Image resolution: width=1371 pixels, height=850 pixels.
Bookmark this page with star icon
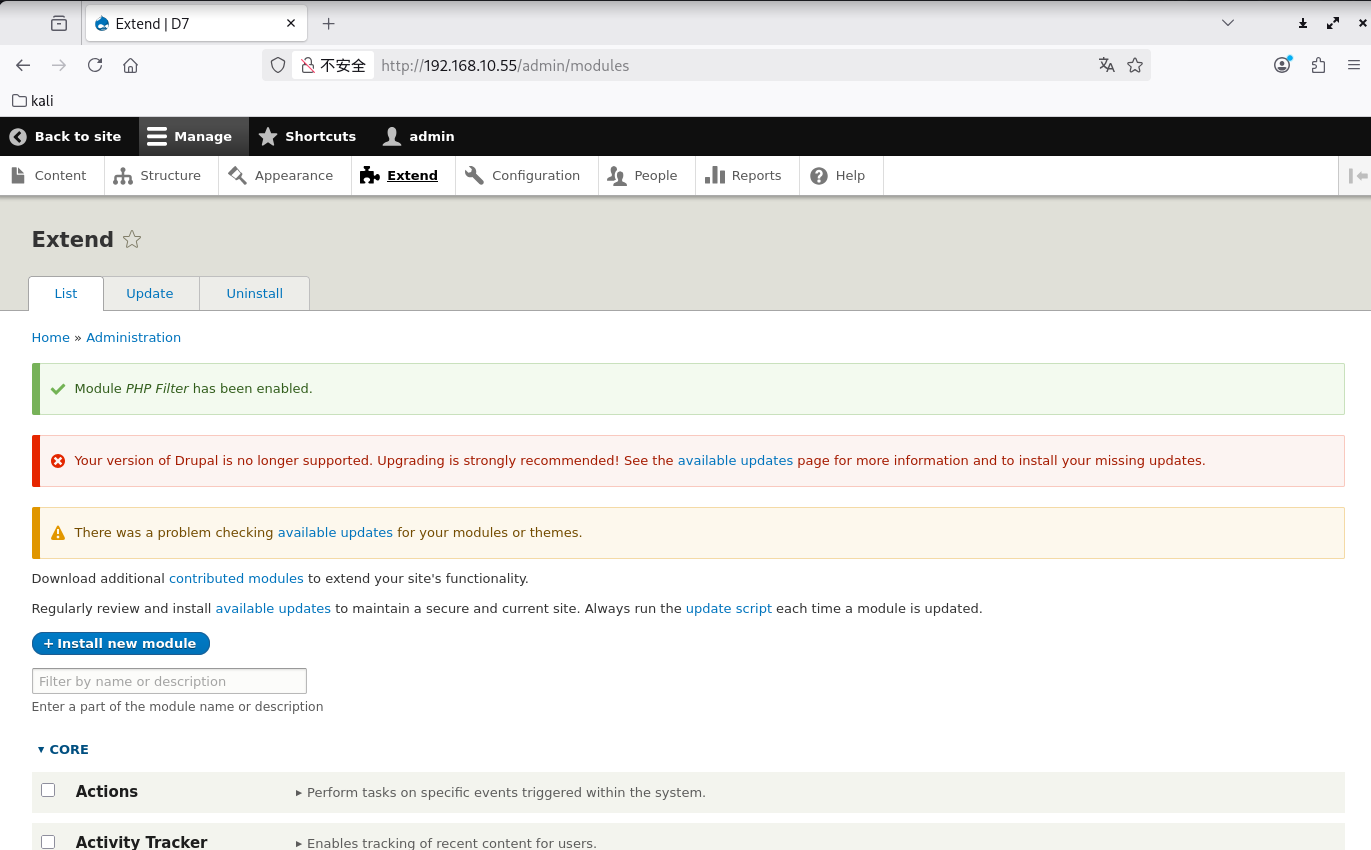coord(1135,65)
